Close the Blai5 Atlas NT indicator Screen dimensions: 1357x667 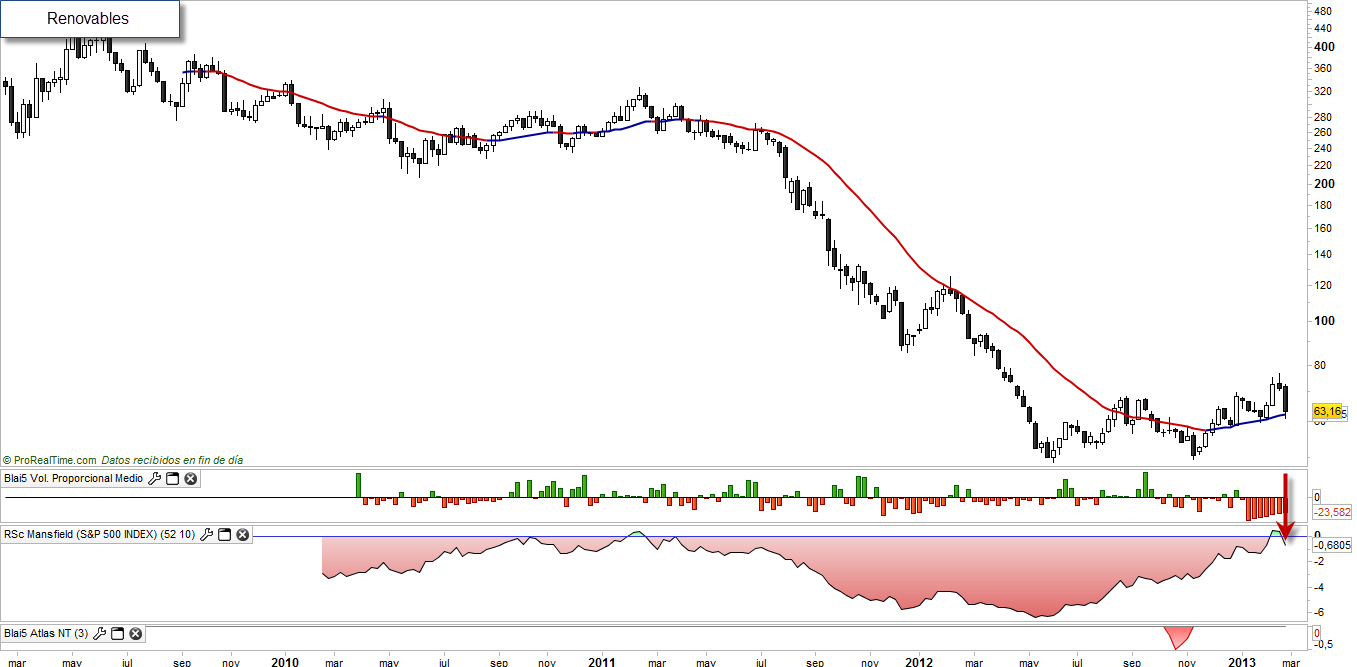pos(136,634)
